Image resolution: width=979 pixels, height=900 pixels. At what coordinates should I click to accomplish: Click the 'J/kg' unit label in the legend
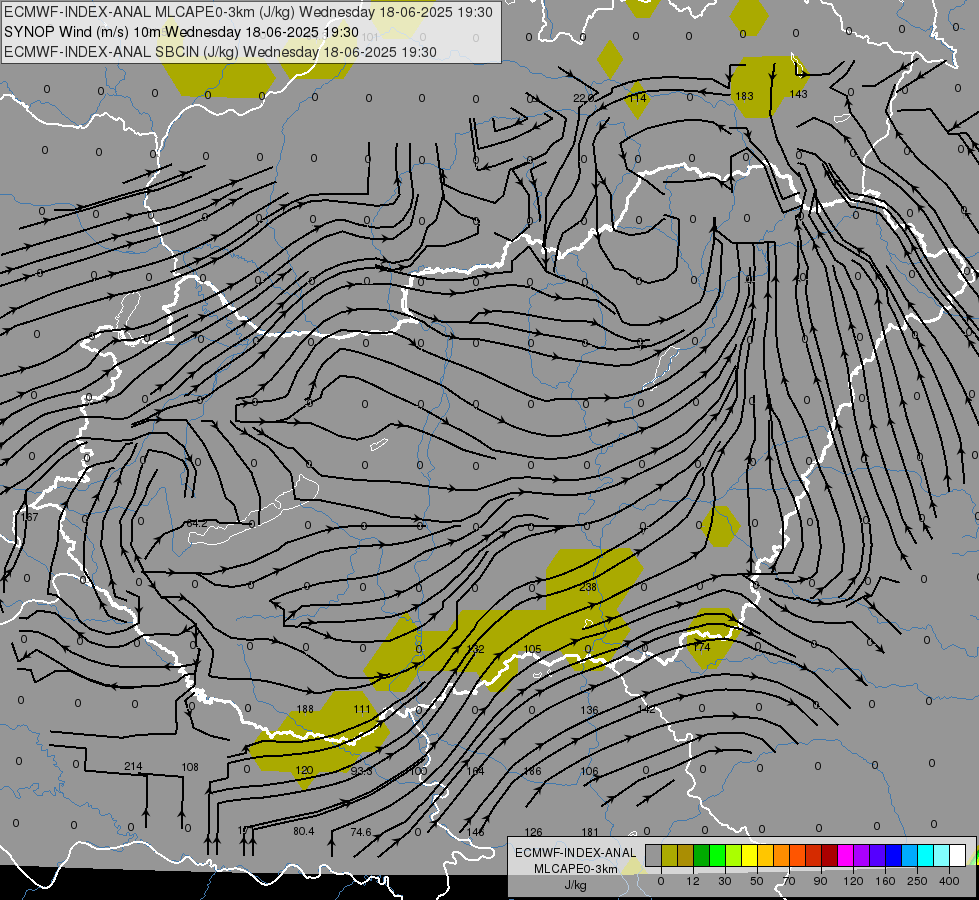coord(575,885)
